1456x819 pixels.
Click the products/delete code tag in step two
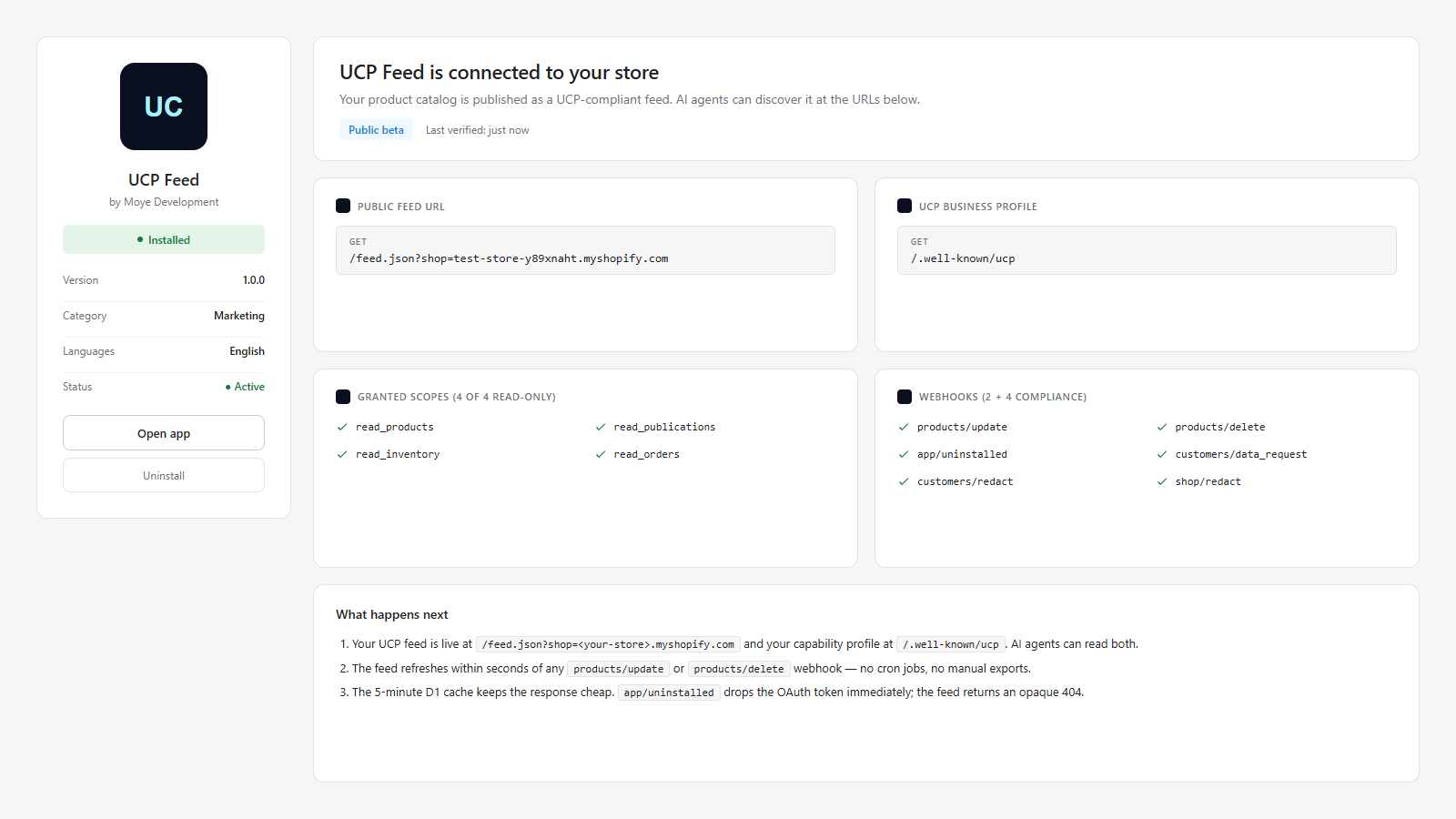(x=739, y=669)
